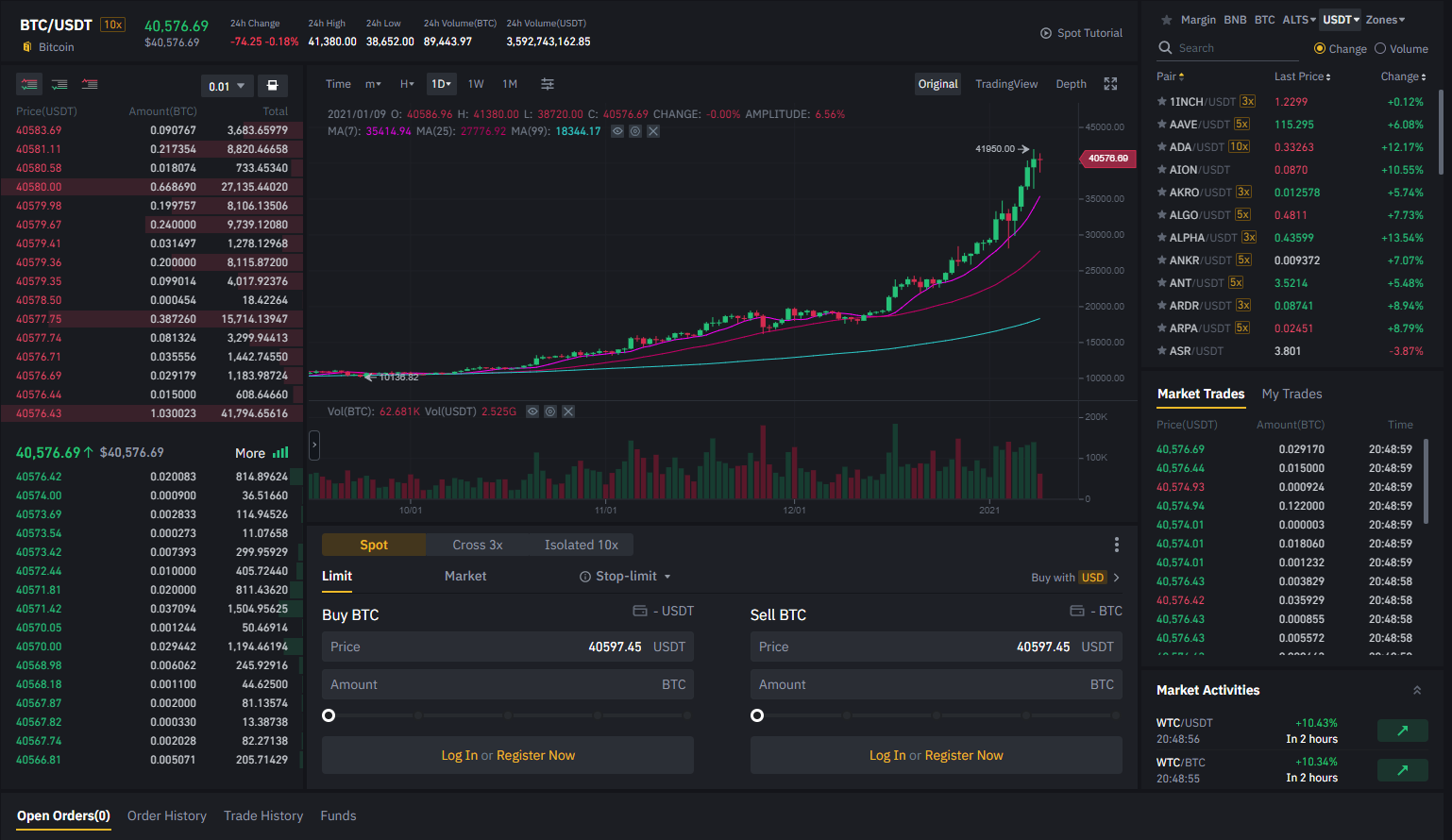Open the ALTS market dropdown
This screenshot has width=1452, height=840.
pyautogui.click(x=1299, y=20)
